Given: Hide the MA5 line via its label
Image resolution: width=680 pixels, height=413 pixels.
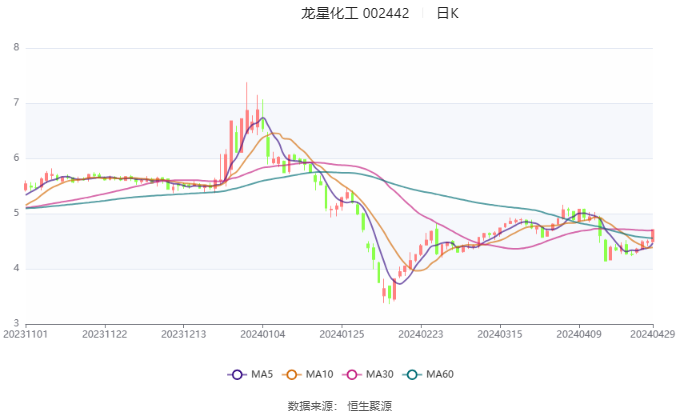Looking at the screenshot, I should (x=262, y=374).
